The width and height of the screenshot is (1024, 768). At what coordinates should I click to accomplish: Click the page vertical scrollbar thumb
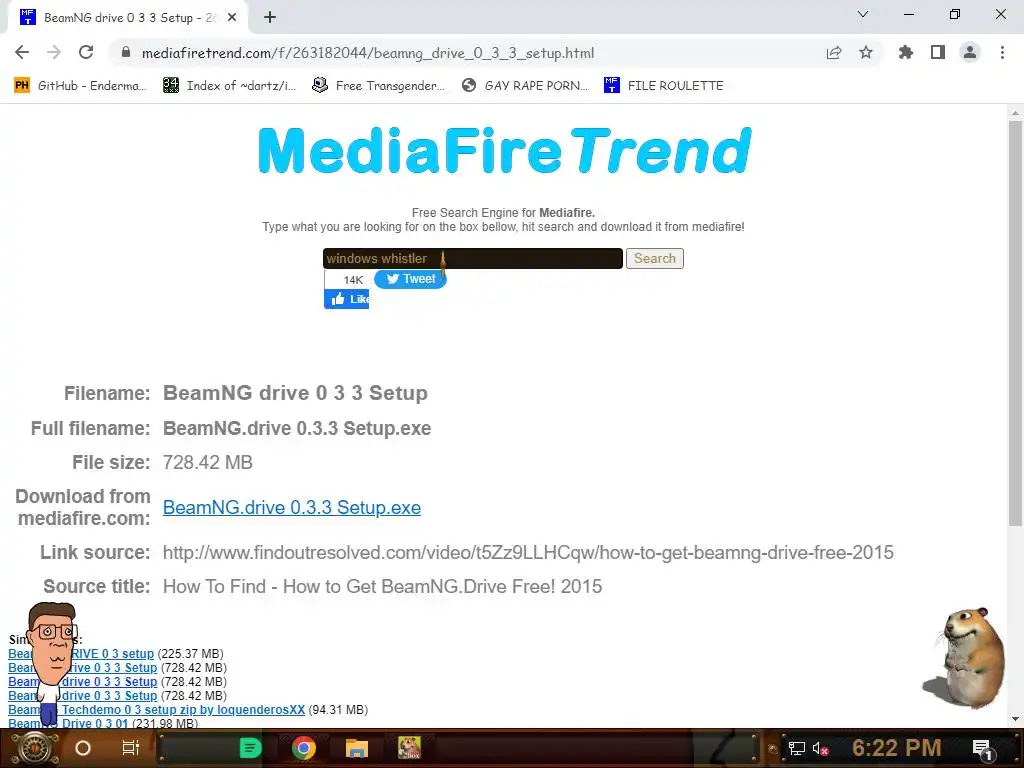(1015, 323)
